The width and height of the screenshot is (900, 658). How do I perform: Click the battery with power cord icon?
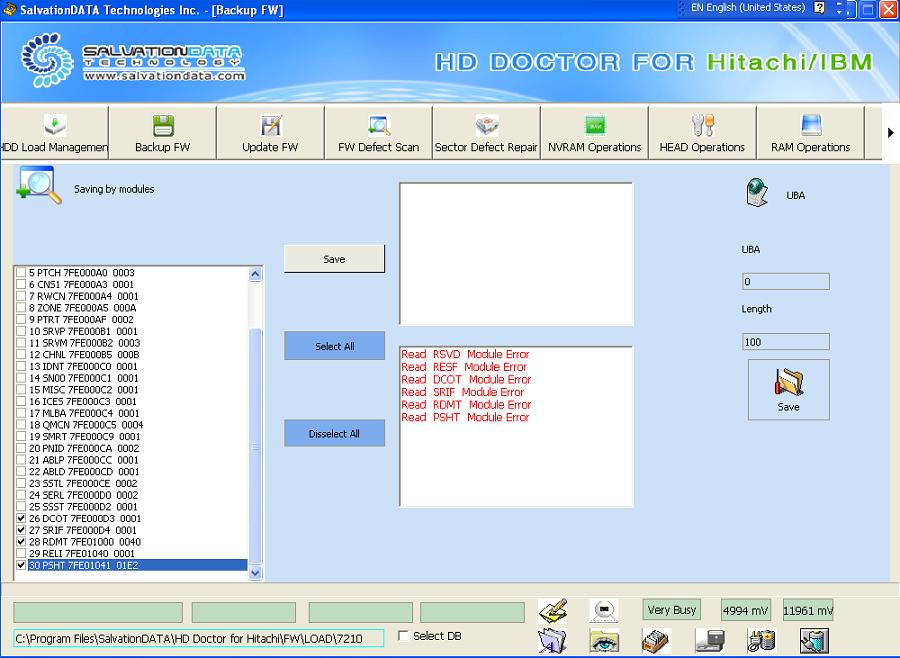coord(762,641)
